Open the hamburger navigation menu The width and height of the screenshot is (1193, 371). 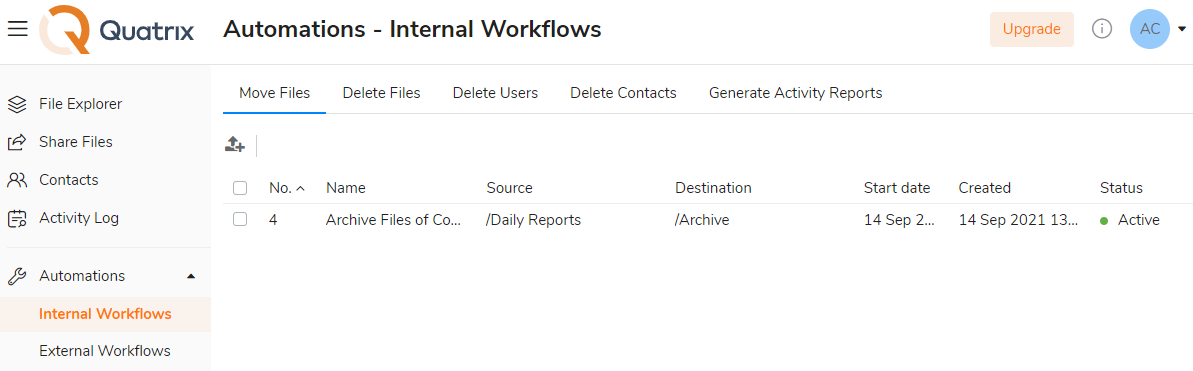pos(17,29)
